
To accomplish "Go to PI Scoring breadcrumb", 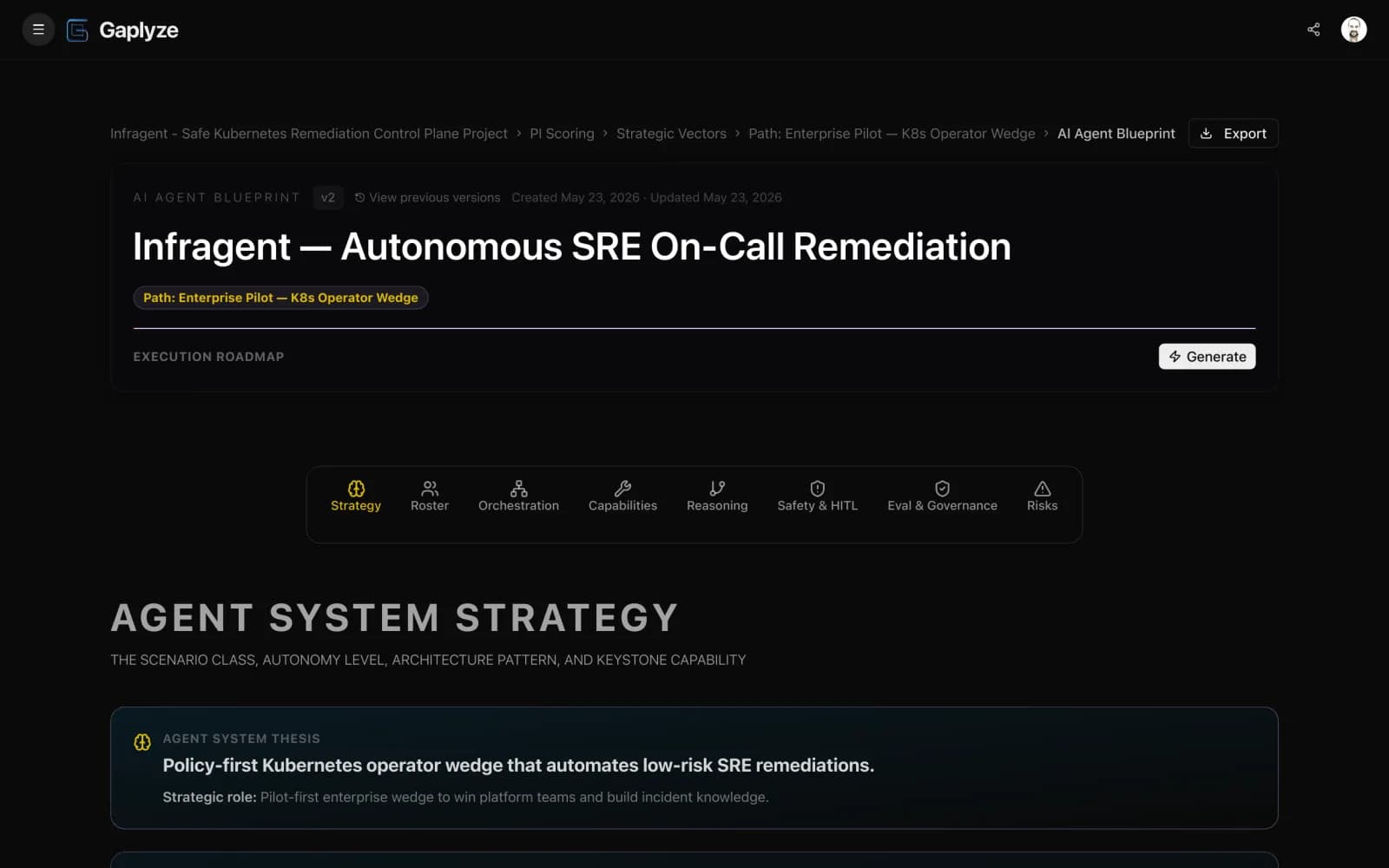I will point(562,134).
